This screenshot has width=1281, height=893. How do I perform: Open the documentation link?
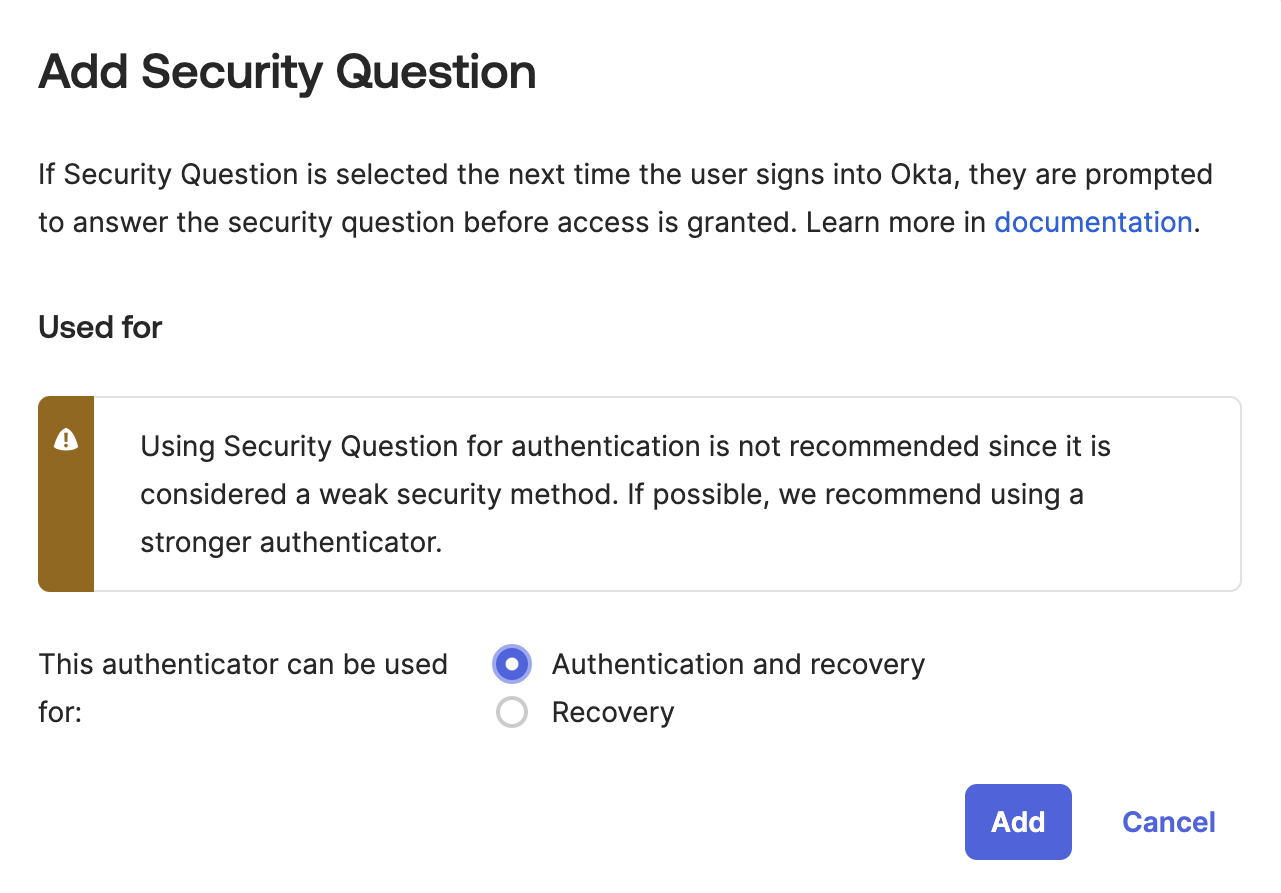pyautogui.click(x=1093, y=222)
